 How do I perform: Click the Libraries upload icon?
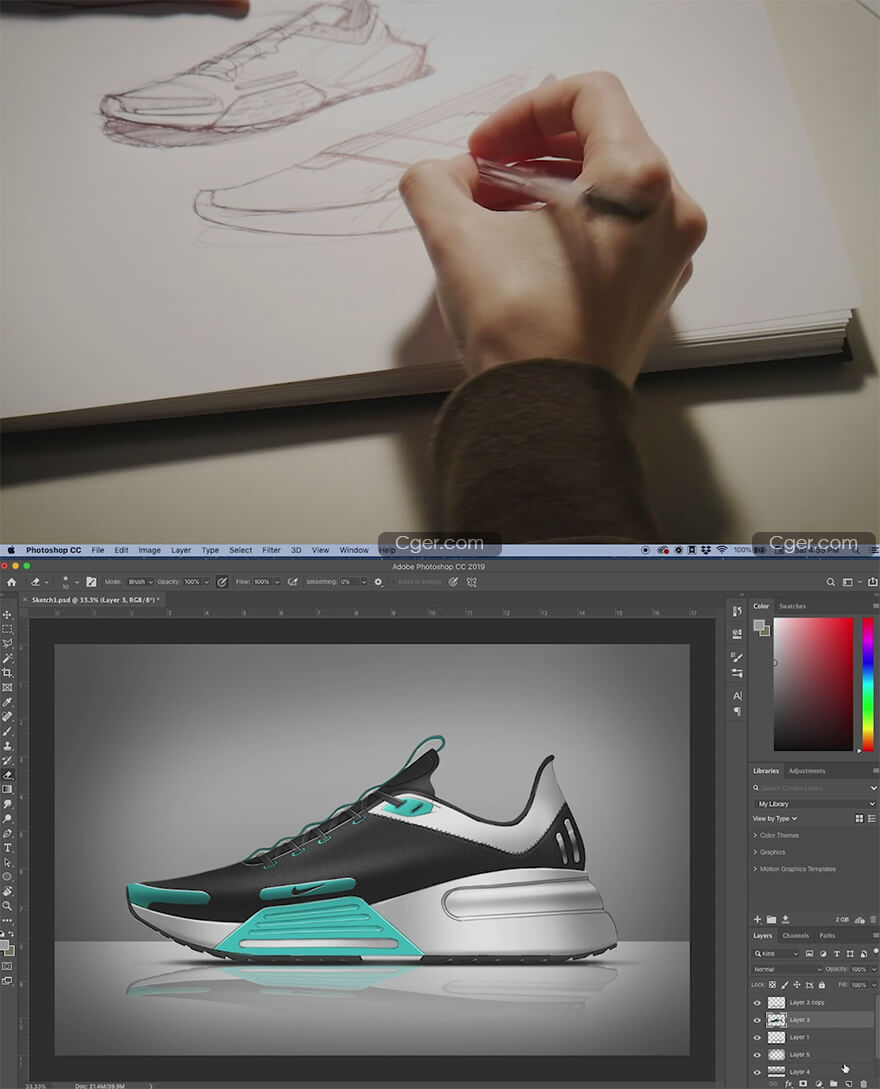pos(786,920)
